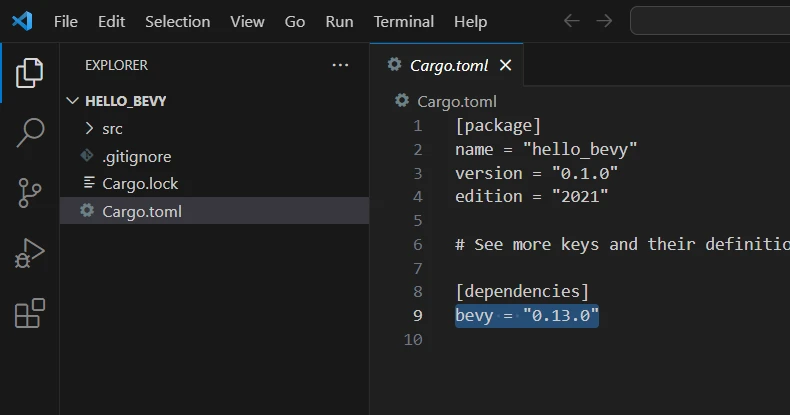Open the Source Control view

pos(30,192)
